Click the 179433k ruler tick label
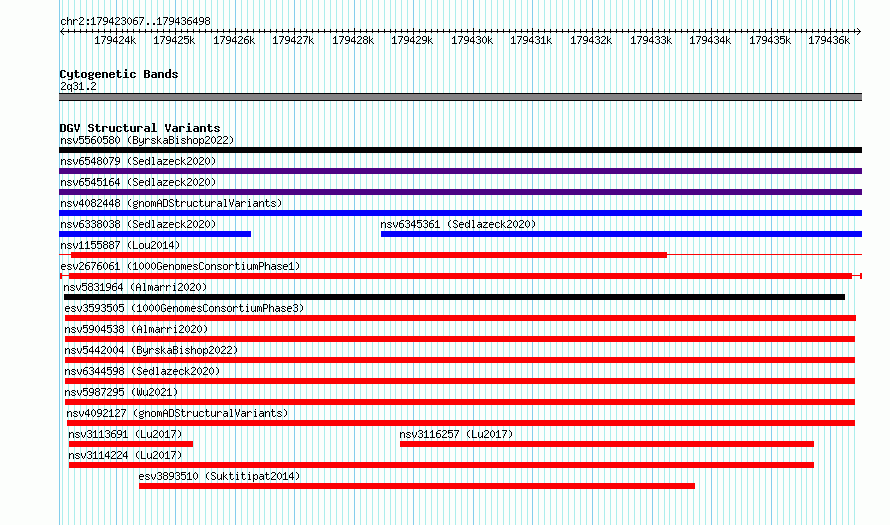Image resolution: width=890 pixels, height=525 pixels. coord(651,40)
